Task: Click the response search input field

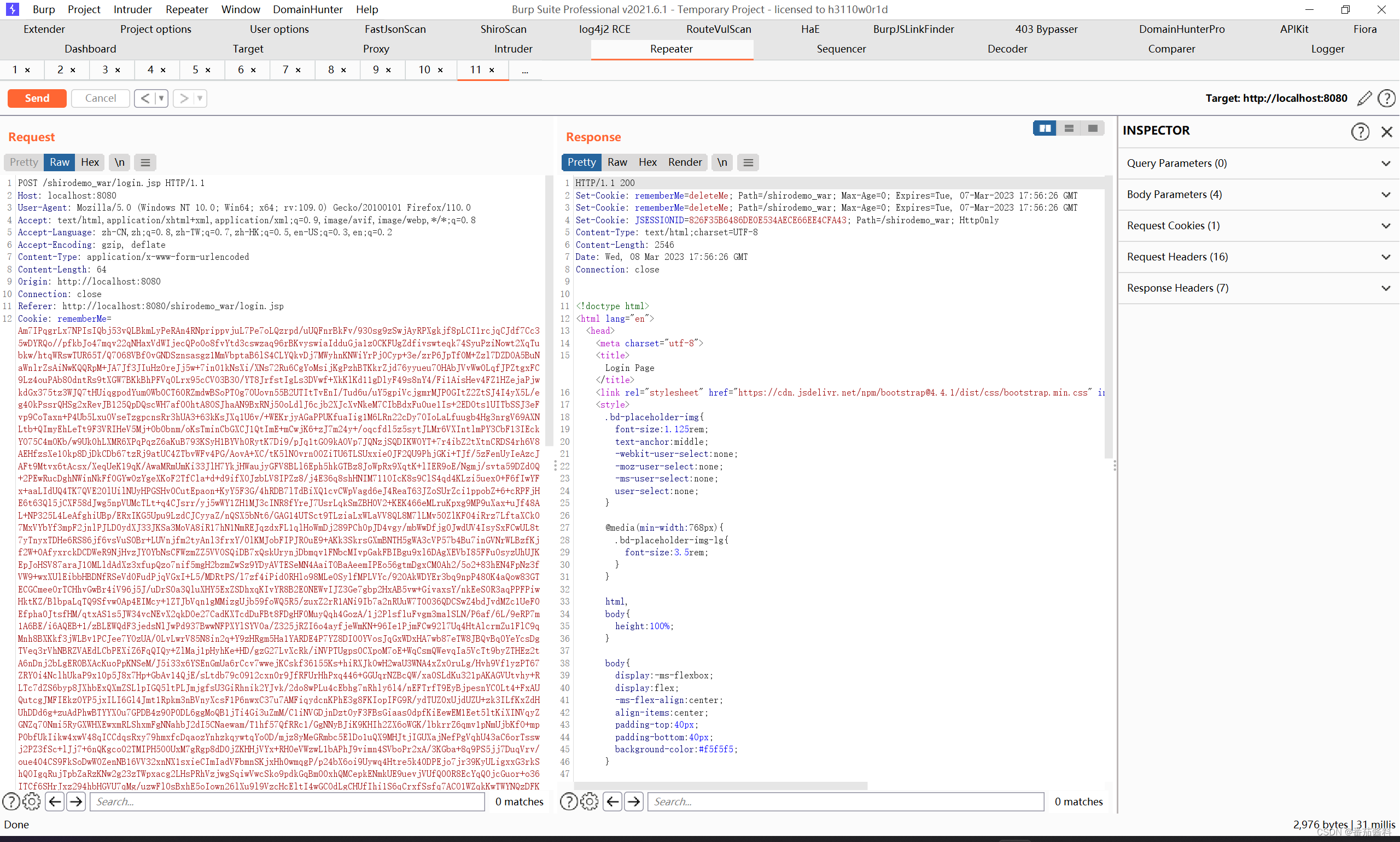Action: click(x=845, y=801)
